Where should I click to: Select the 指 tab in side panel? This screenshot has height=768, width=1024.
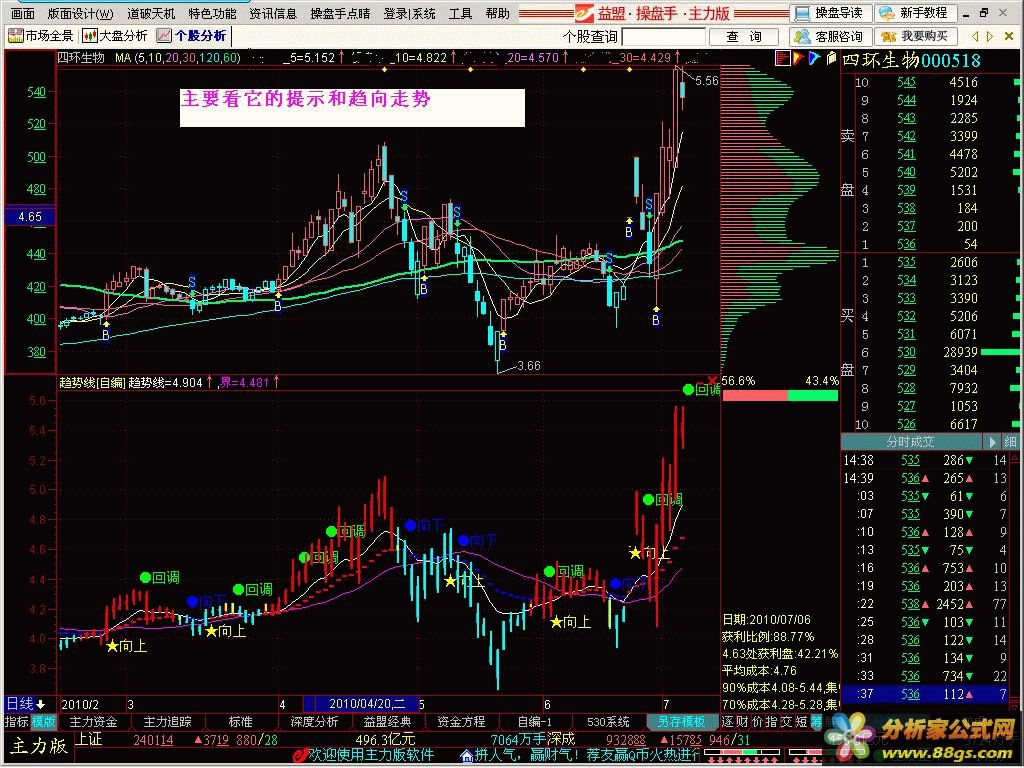click(772, 722)
